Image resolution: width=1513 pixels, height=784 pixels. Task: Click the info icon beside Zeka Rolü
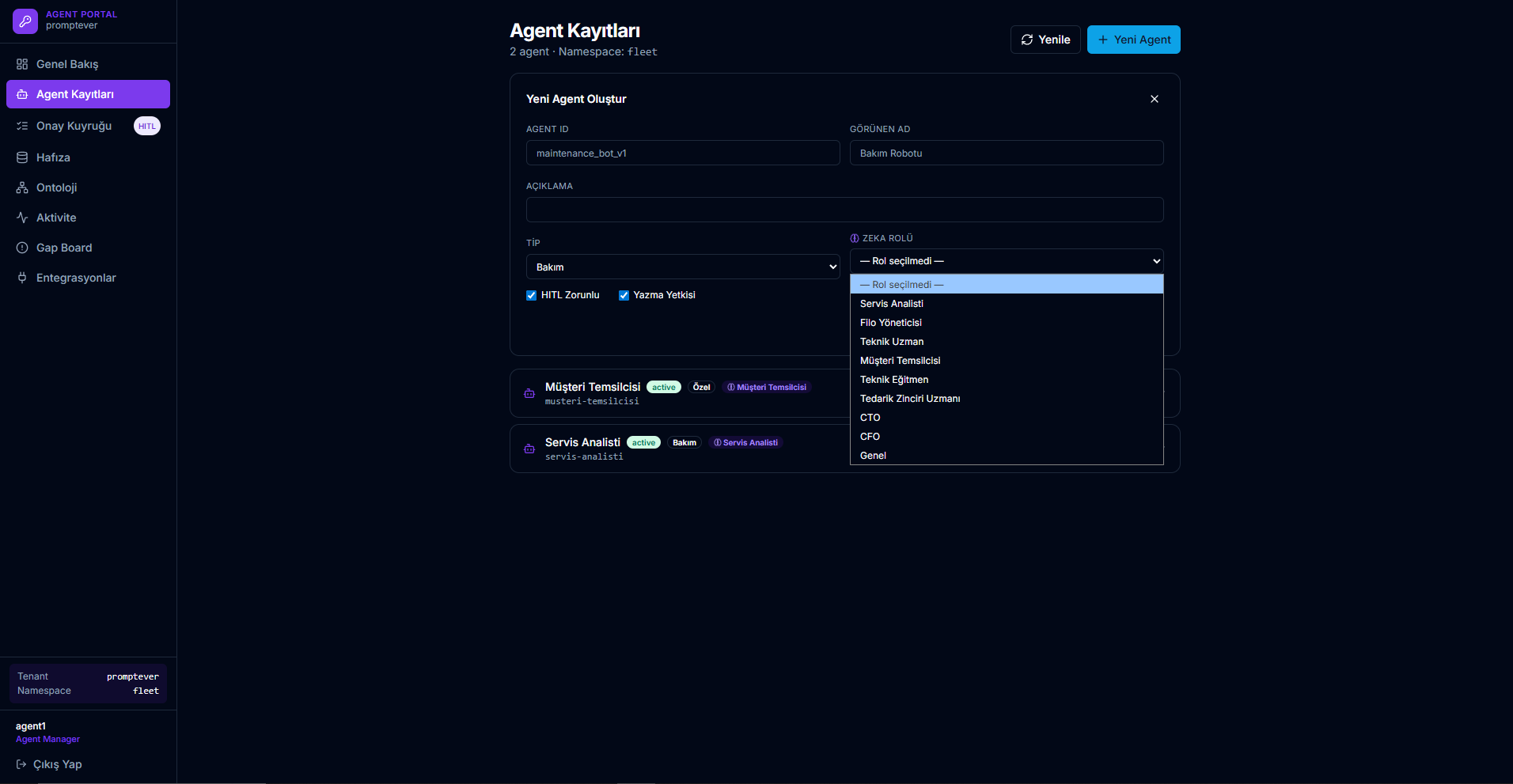[853, 238]
